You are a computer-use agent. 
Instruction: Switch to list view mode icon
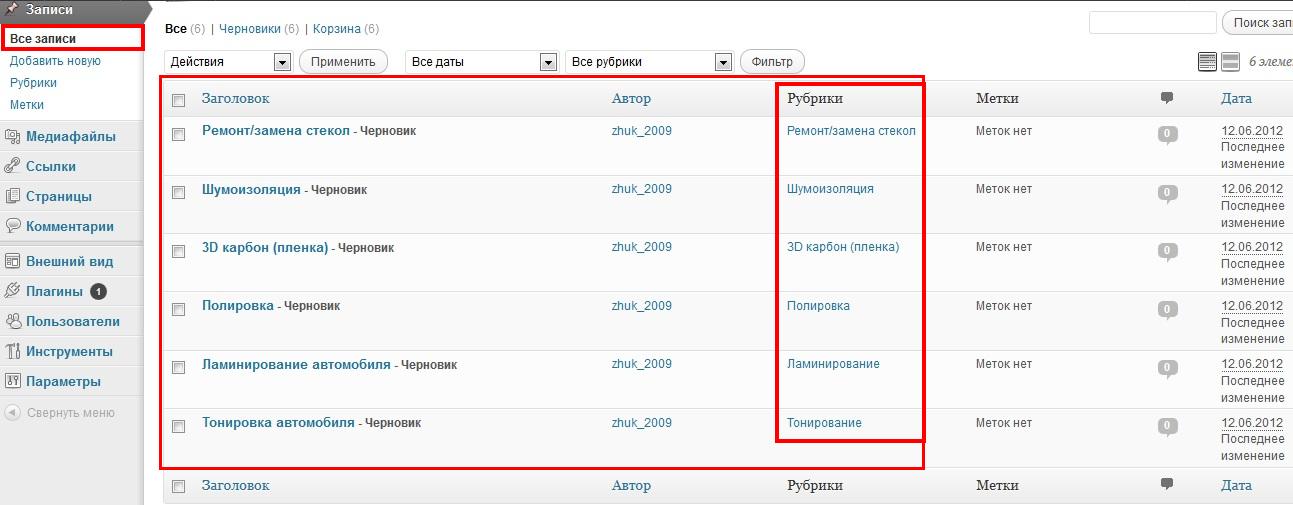(x=1207, y=62)
